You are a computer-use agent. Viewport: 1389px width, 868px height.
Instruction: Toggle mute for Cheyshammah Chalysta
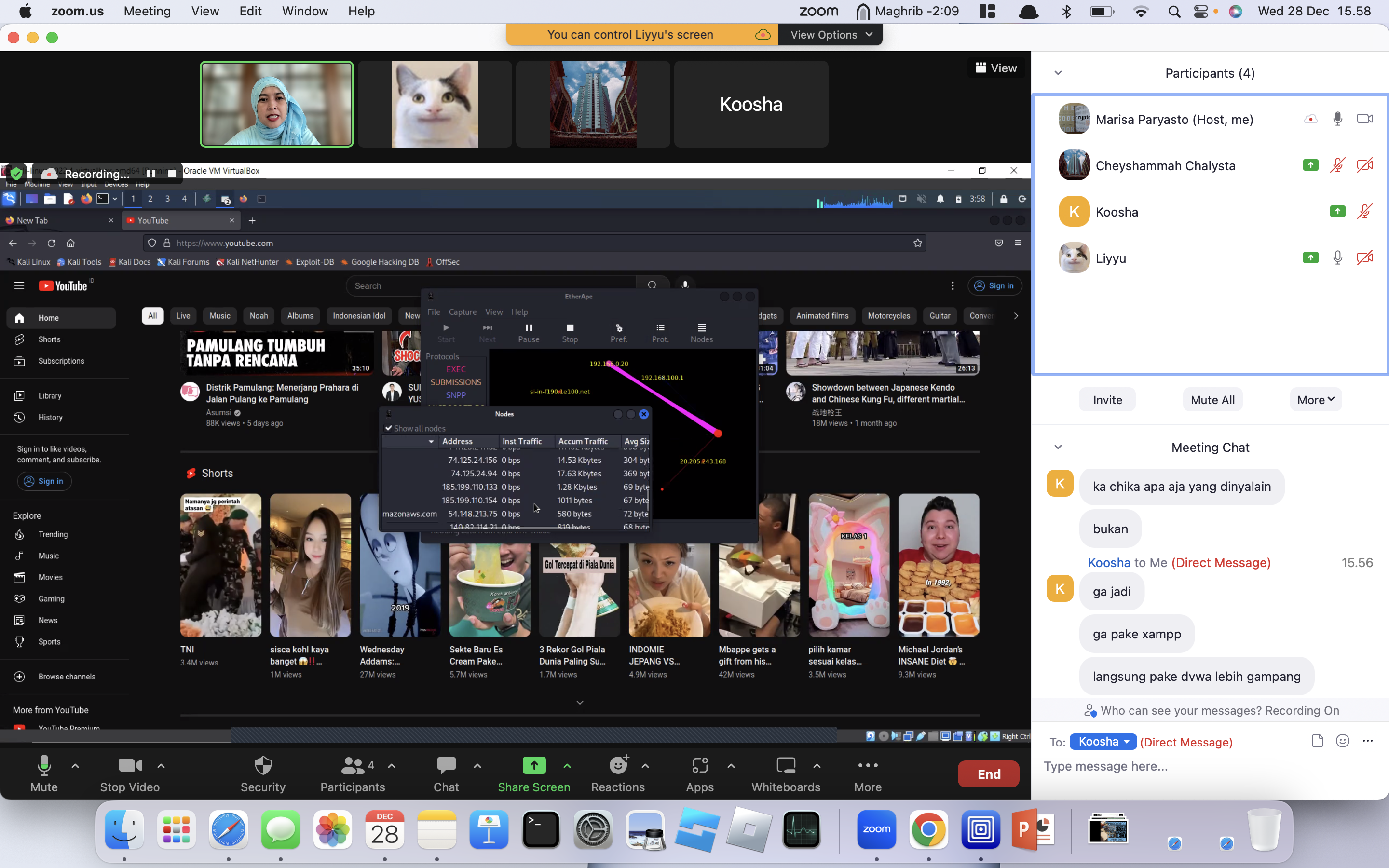(x=1338, y=165)
